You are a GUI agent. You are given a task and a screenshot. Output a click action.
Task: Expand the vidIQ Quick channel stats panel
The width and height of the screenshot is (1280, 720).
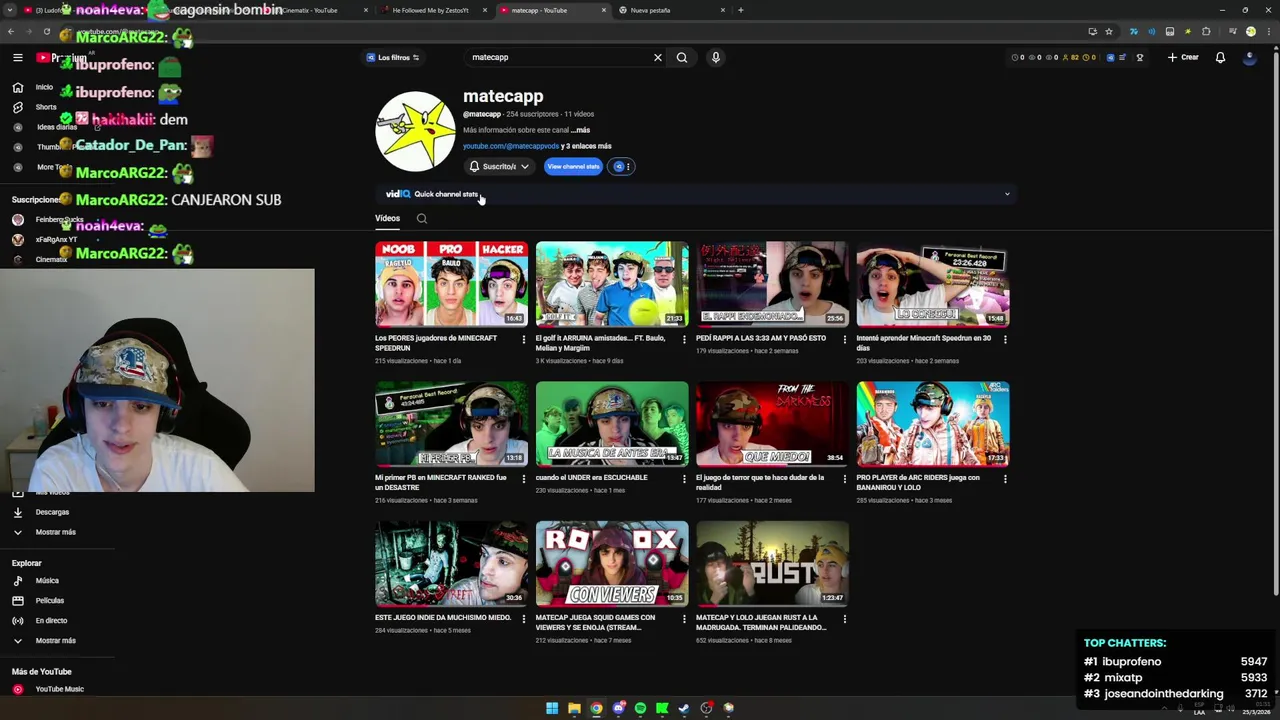1007,194
